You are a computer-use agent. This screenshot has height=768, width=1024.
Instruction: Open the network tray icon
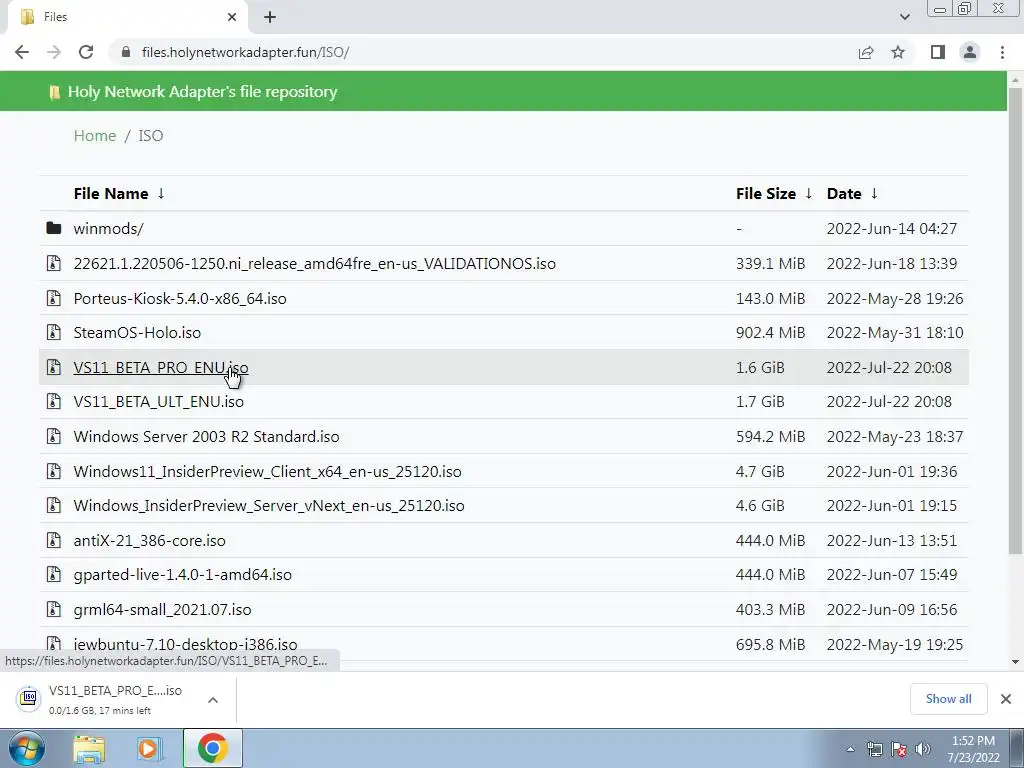point(874,749)
